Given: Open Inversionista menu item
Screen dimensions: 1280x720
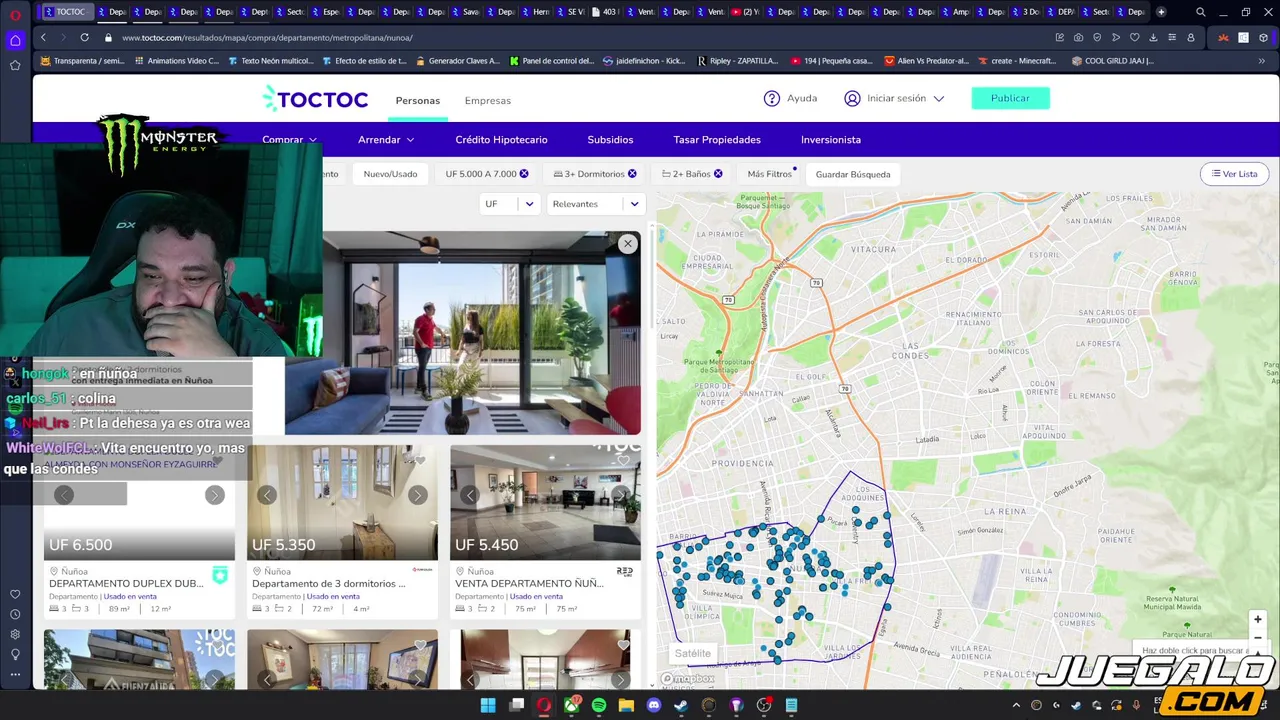Looking at the screenshot, I should [x=831, y=140].
